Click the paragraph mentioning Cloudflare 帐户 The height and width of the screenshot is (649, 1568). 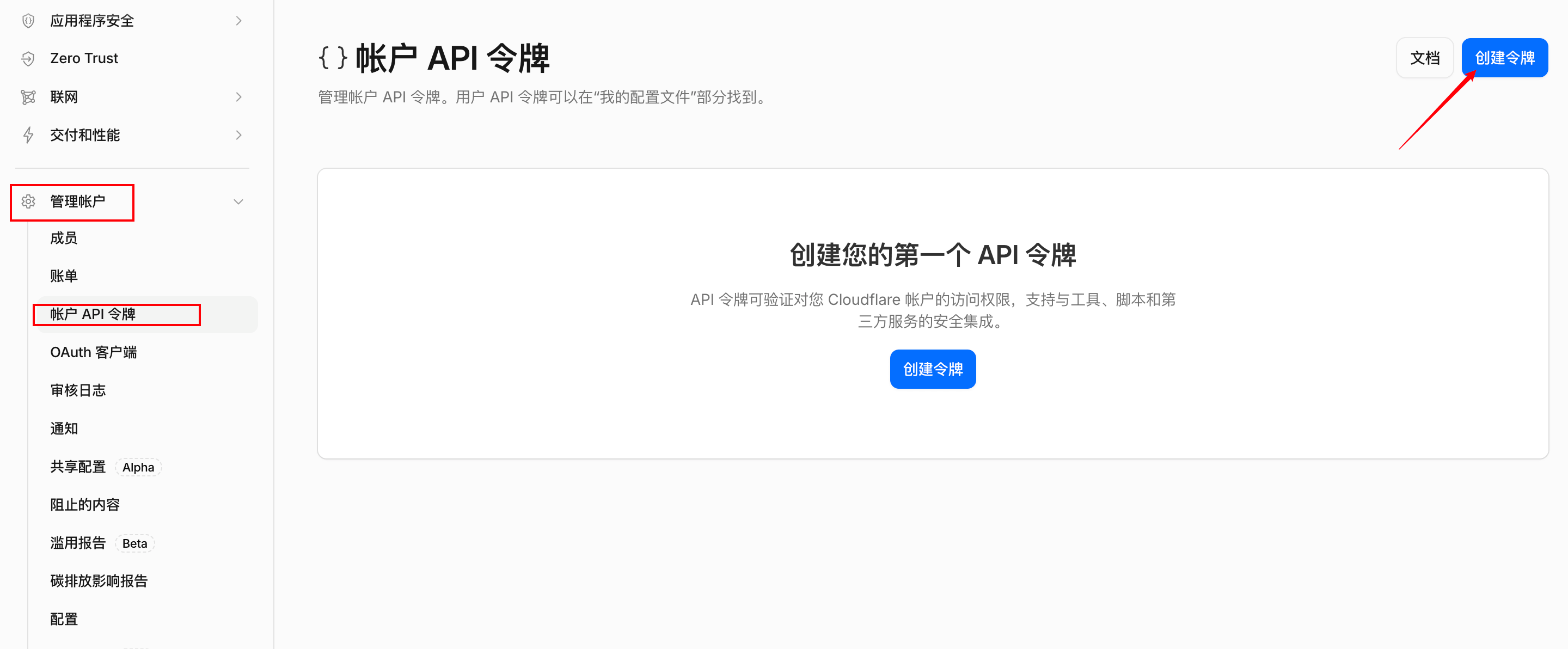point(933,310)
